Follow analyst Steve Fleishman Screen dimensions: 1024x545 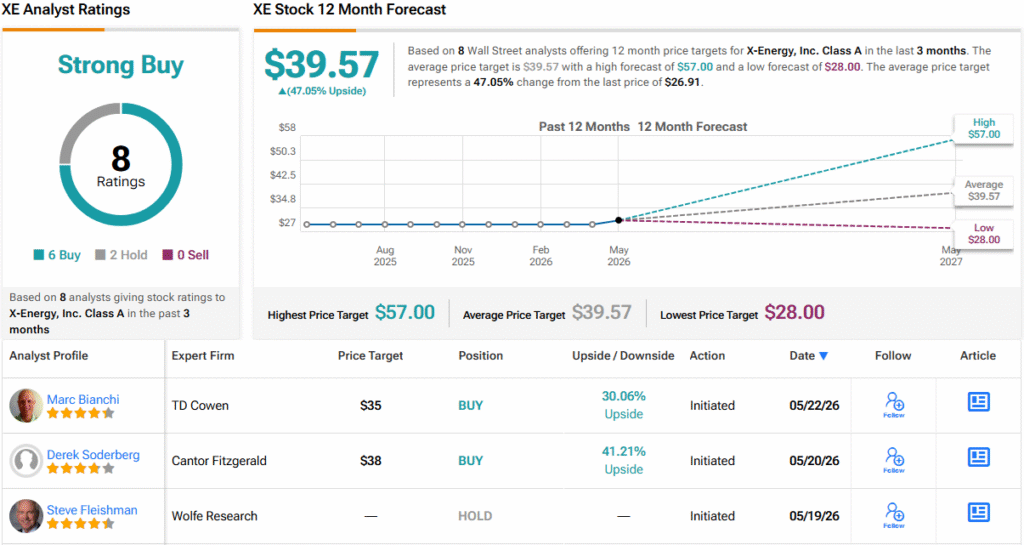click(x=894, y=516)
